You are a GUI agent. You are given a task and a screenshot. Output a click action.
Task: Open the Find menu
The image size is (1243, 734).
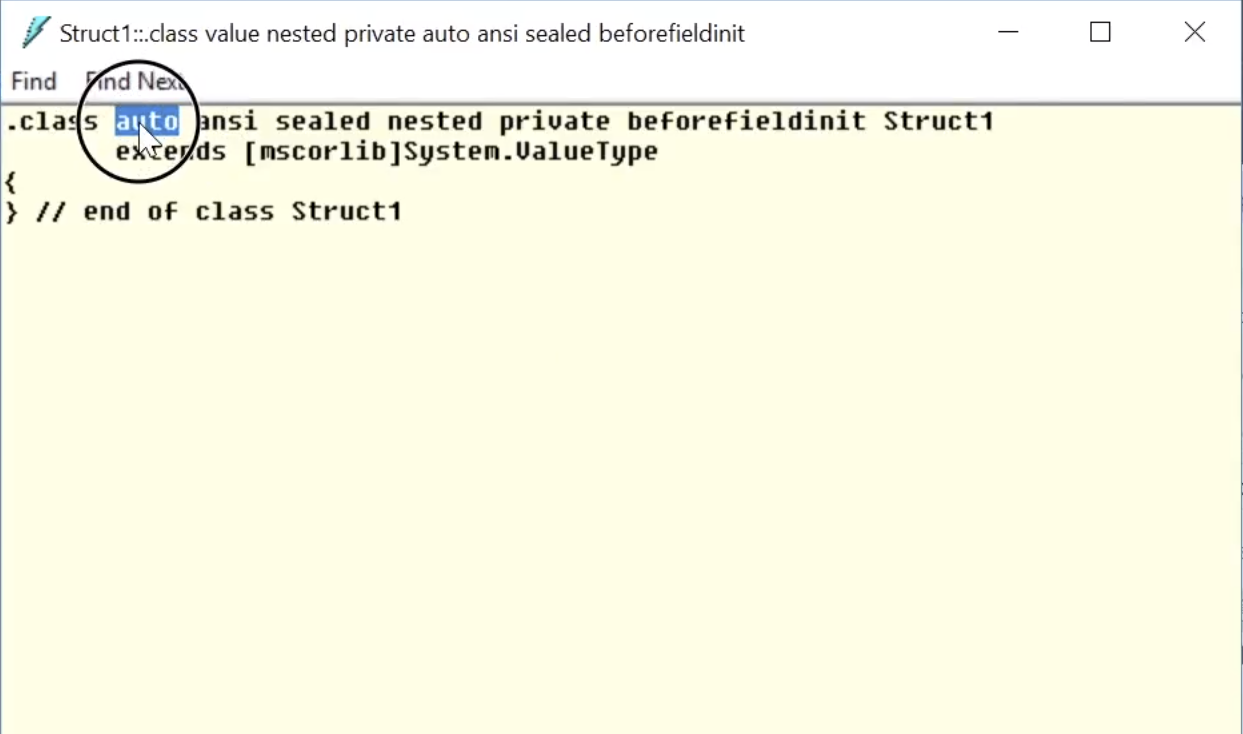pyautogui.click(x=34, y=81)
